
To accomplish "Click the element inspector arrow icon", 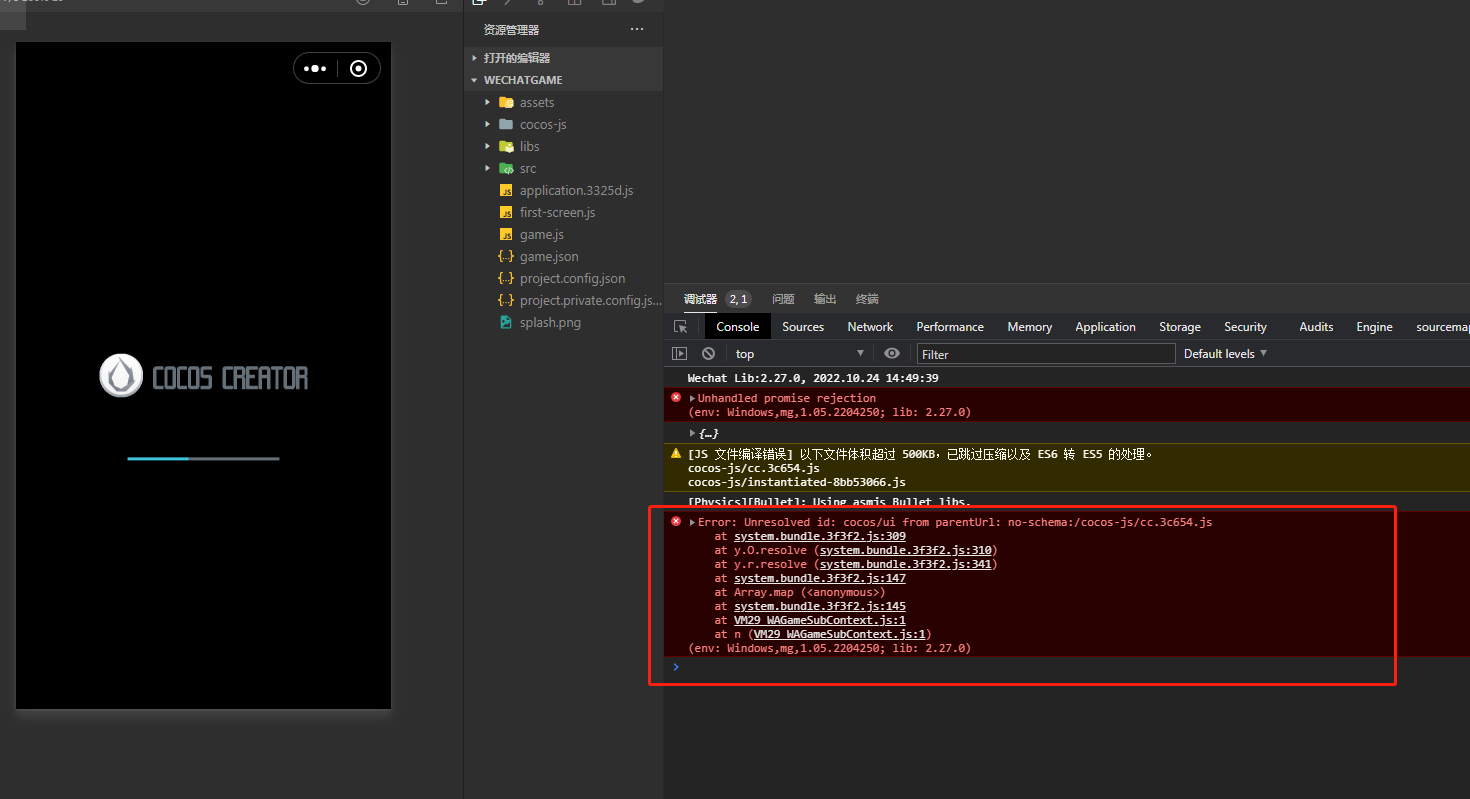I will pos(680,327).
